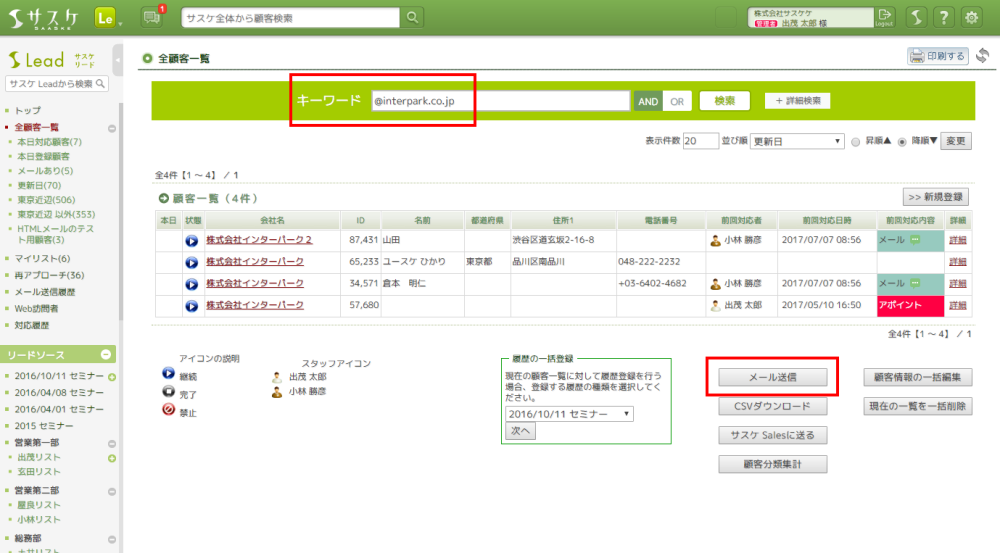Screen dimensions: 1000x553
Task: Open the help question mark icon
Action: (x=943, y=17)
